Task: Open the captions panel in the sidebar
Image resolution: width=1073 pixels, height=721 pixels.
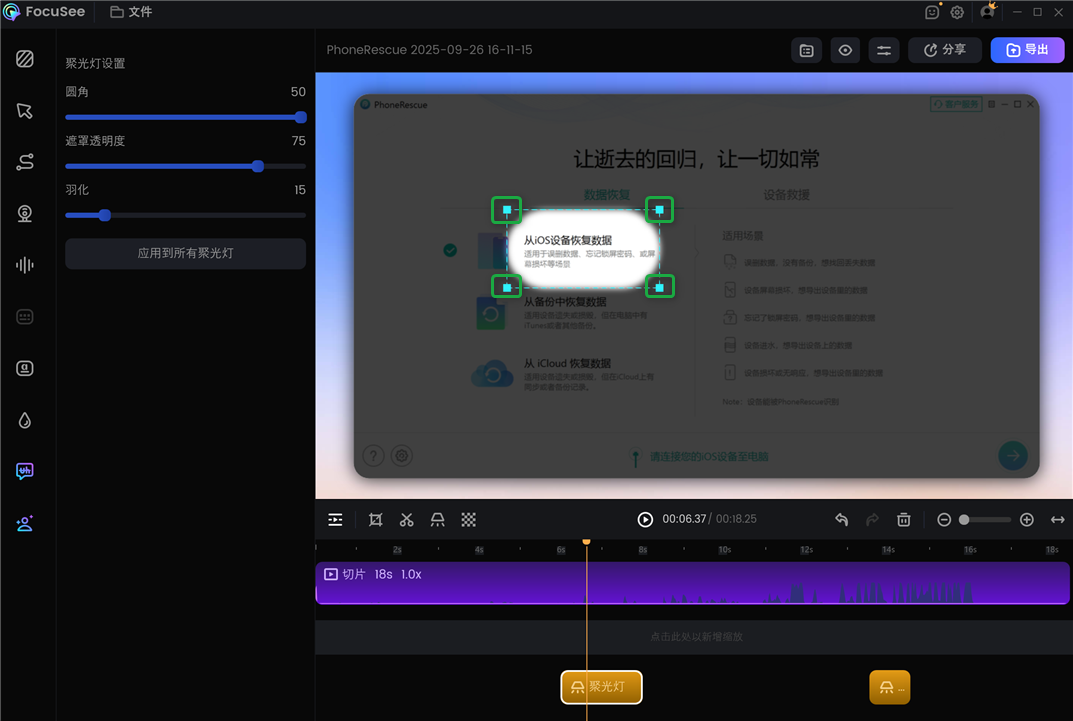Action: coord(24,316)
